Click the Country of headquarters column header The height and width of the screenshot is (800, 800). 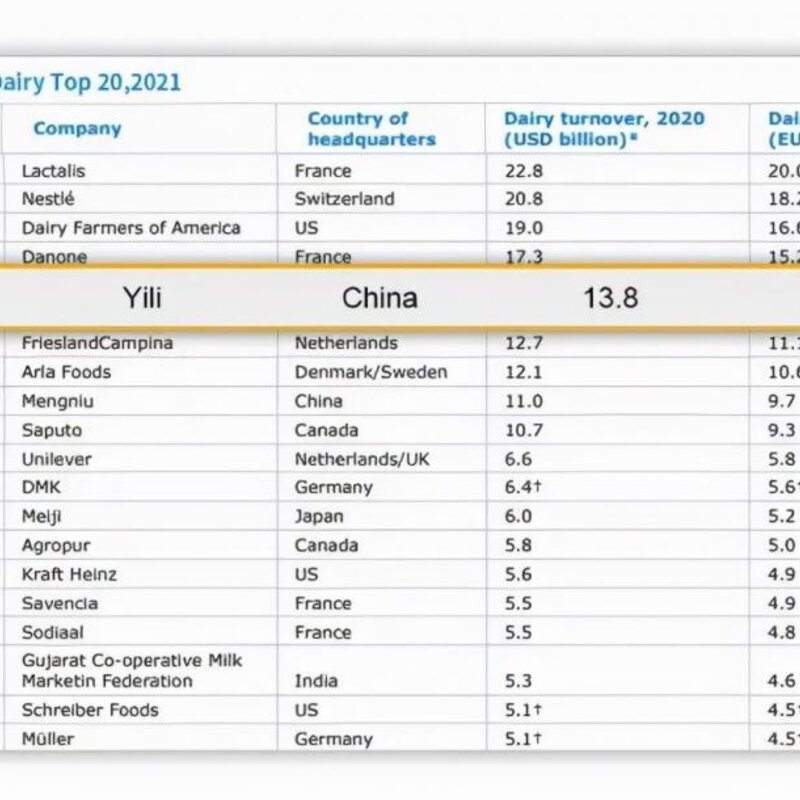click(x=371, y=129)
